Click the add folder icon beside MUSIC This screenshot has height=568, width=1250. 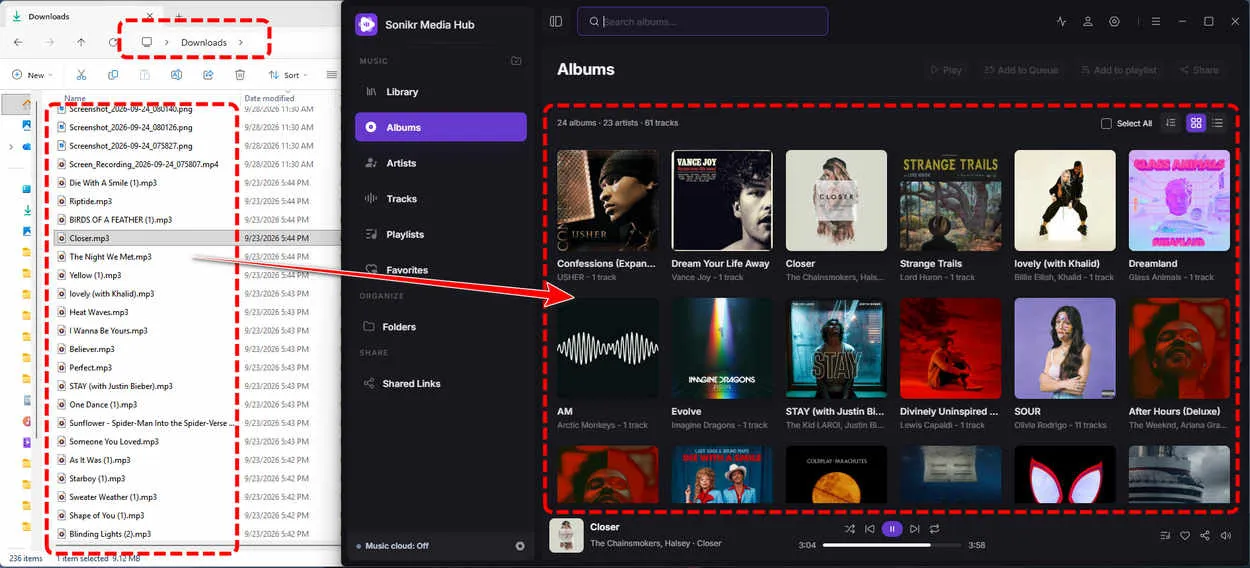coord(516,61)
